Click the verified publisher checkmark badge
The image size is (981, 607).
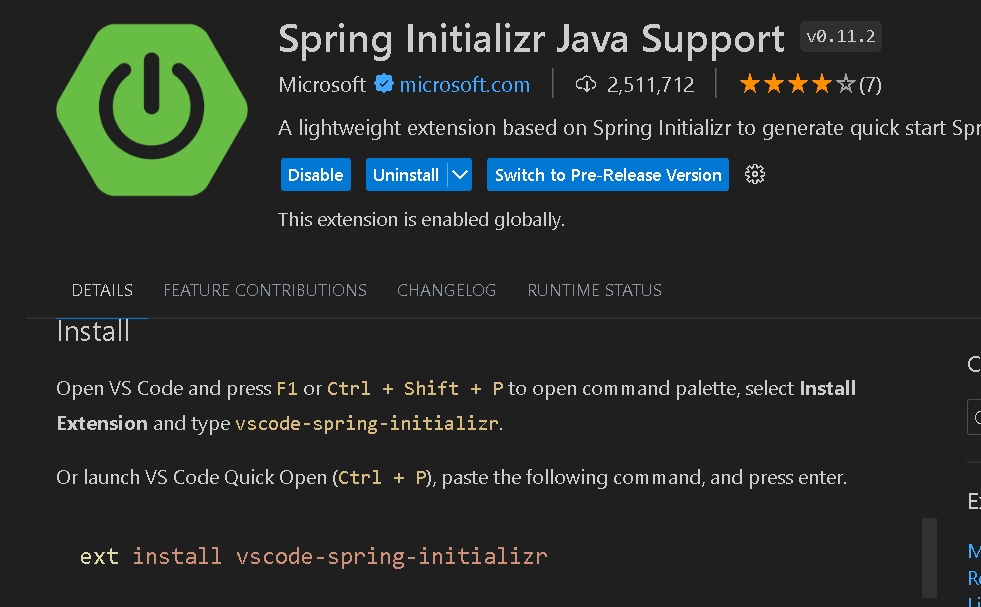(x=384, y=84)
